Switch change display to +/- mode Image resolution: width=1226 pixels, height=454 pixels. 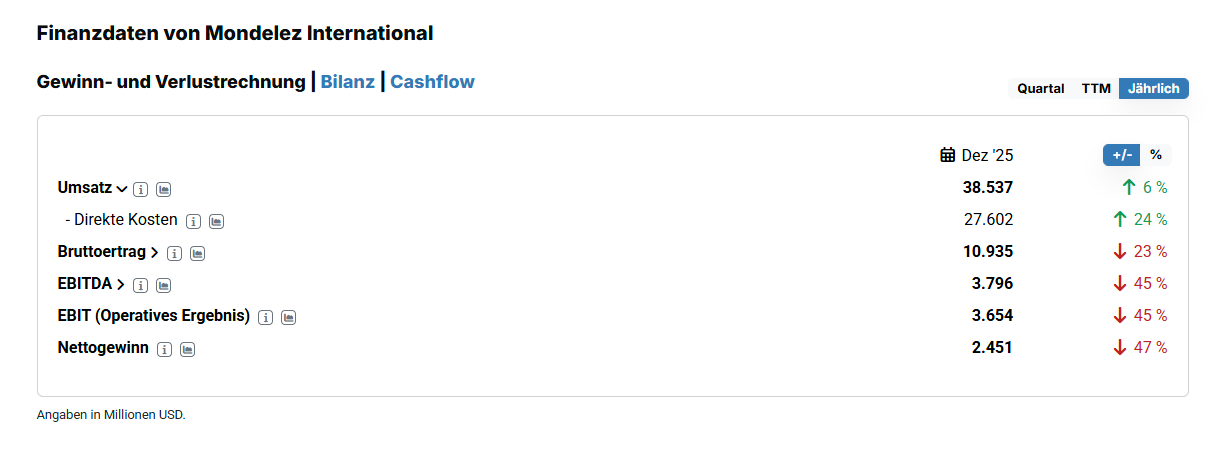pos(1121,155)
